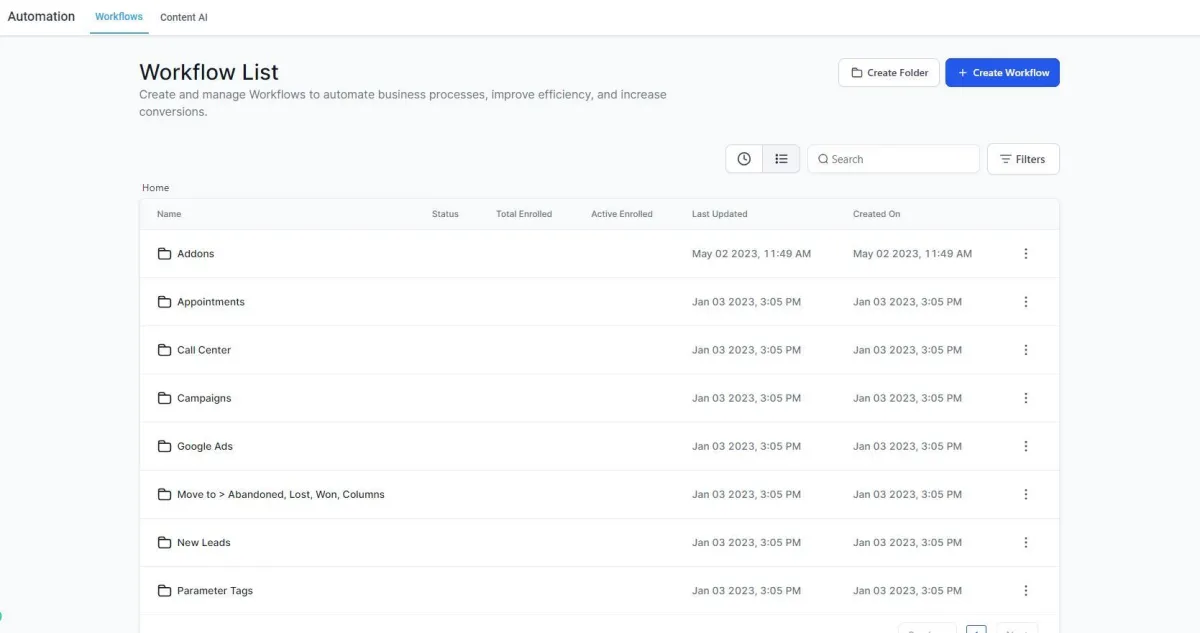1200x633 pixels.
Task: Open the Addons folder icon
Action: pyautogui.click(x=164, y=254)
